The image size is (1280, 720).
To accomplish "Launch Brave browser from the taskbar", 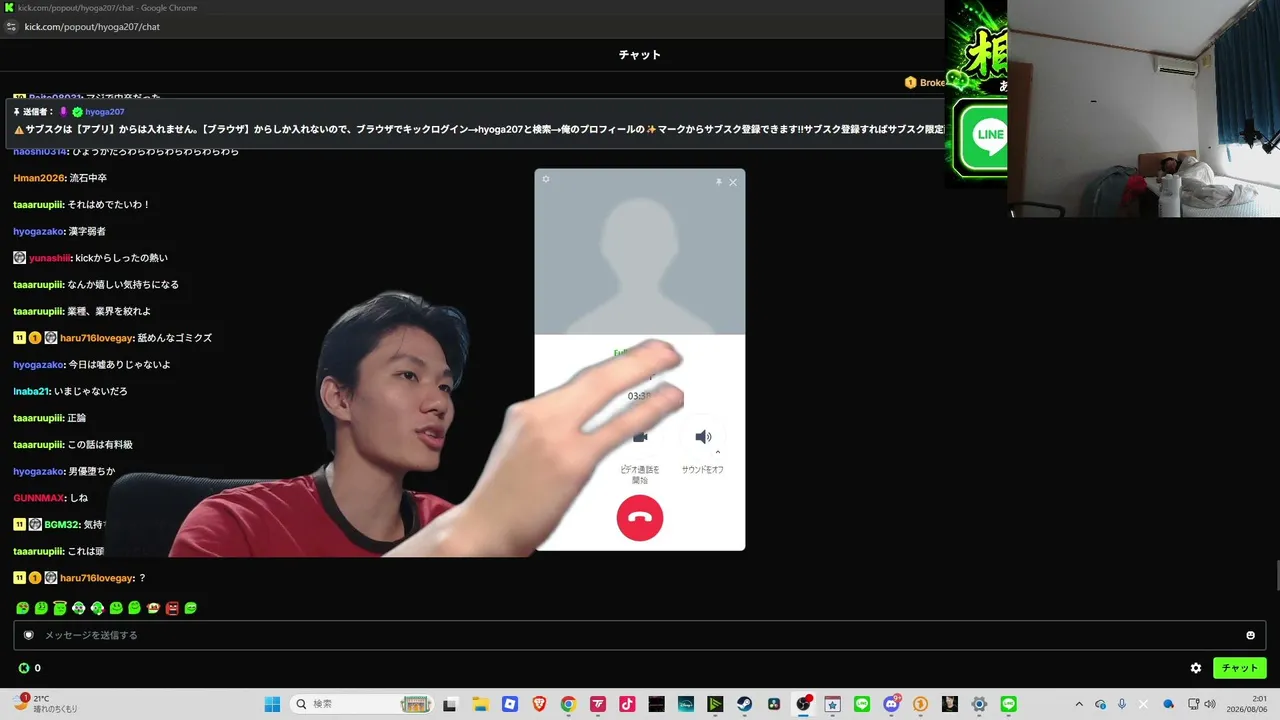I will point(539,704).
